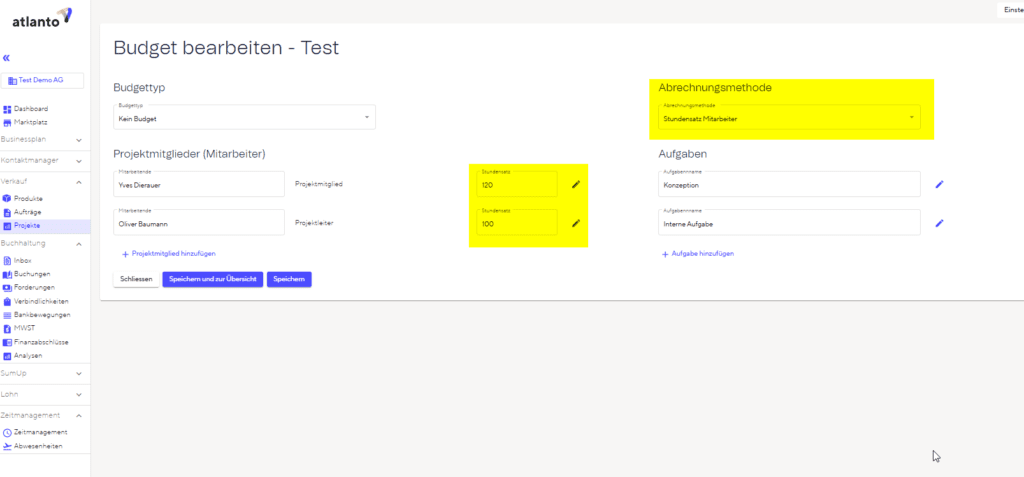
Task: Open Marktplatz in the sidebar
Action: coord(30,122)
